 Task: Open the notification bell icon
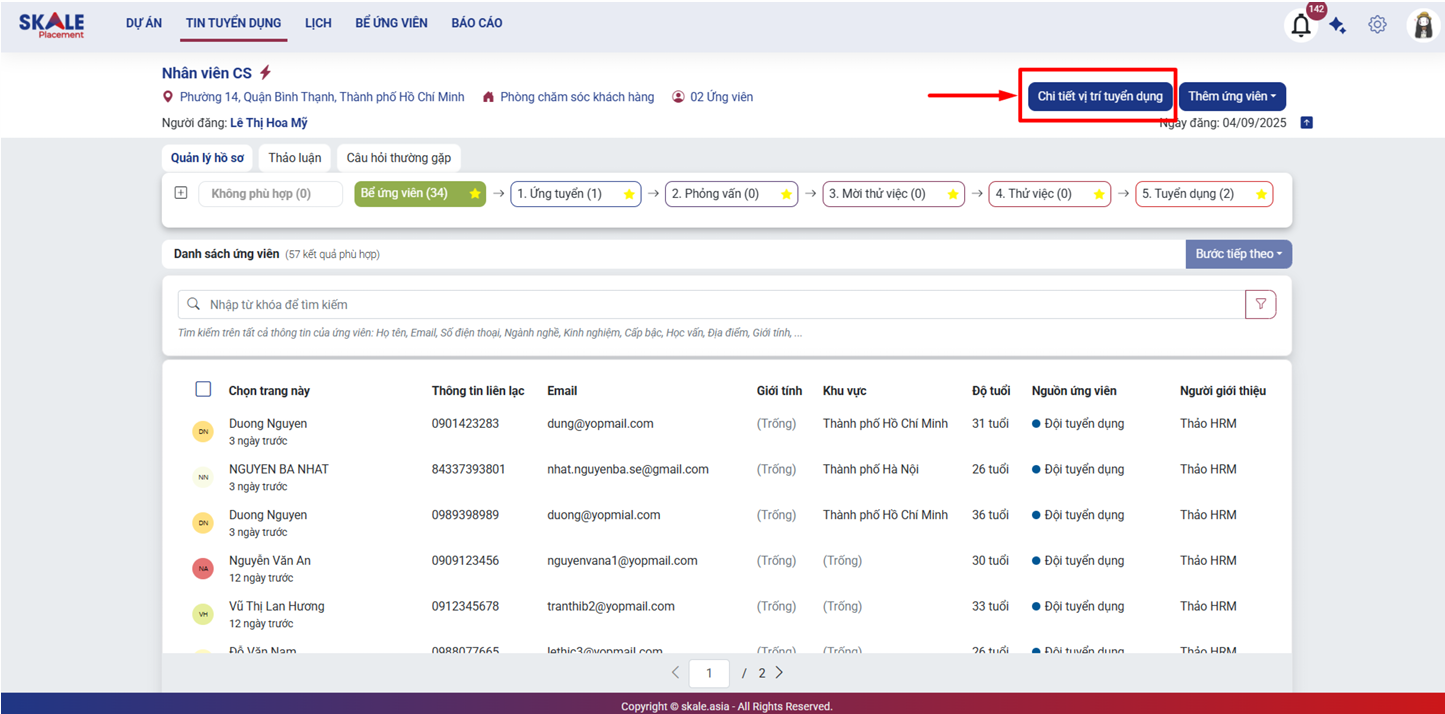tap(1300, 26)
